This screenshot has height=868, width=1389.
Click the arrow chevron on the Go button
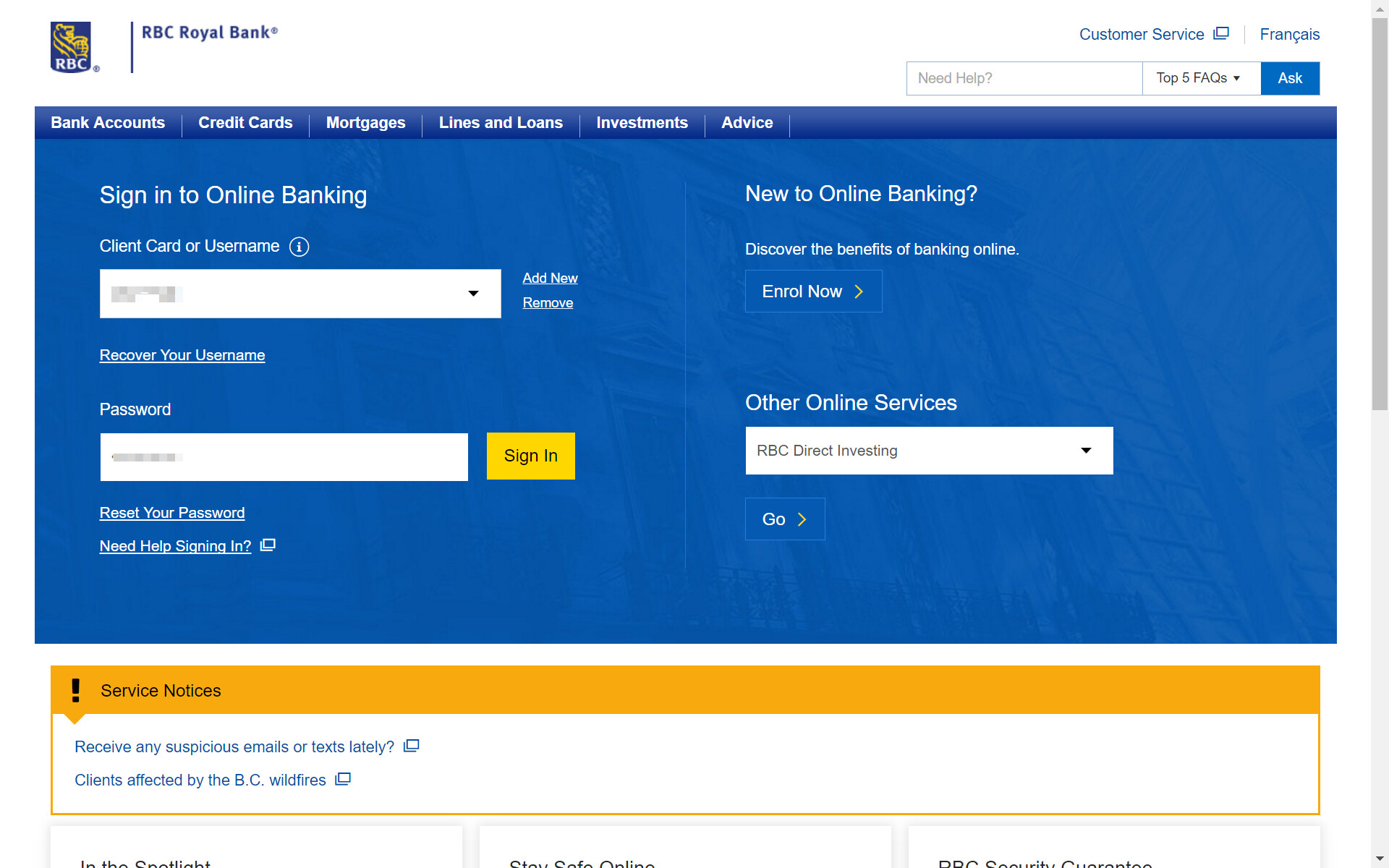coord(802,519)
